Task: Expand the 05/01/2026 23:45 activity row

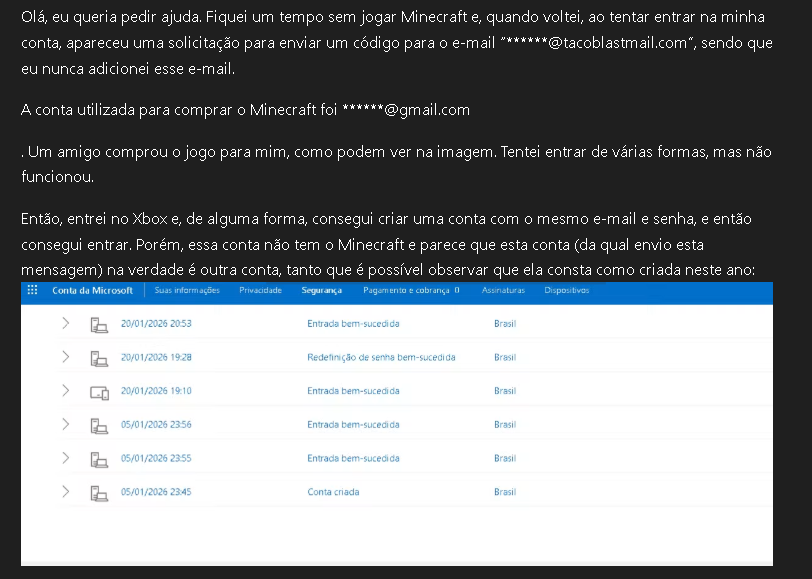Action: click(x=66, y=491)
